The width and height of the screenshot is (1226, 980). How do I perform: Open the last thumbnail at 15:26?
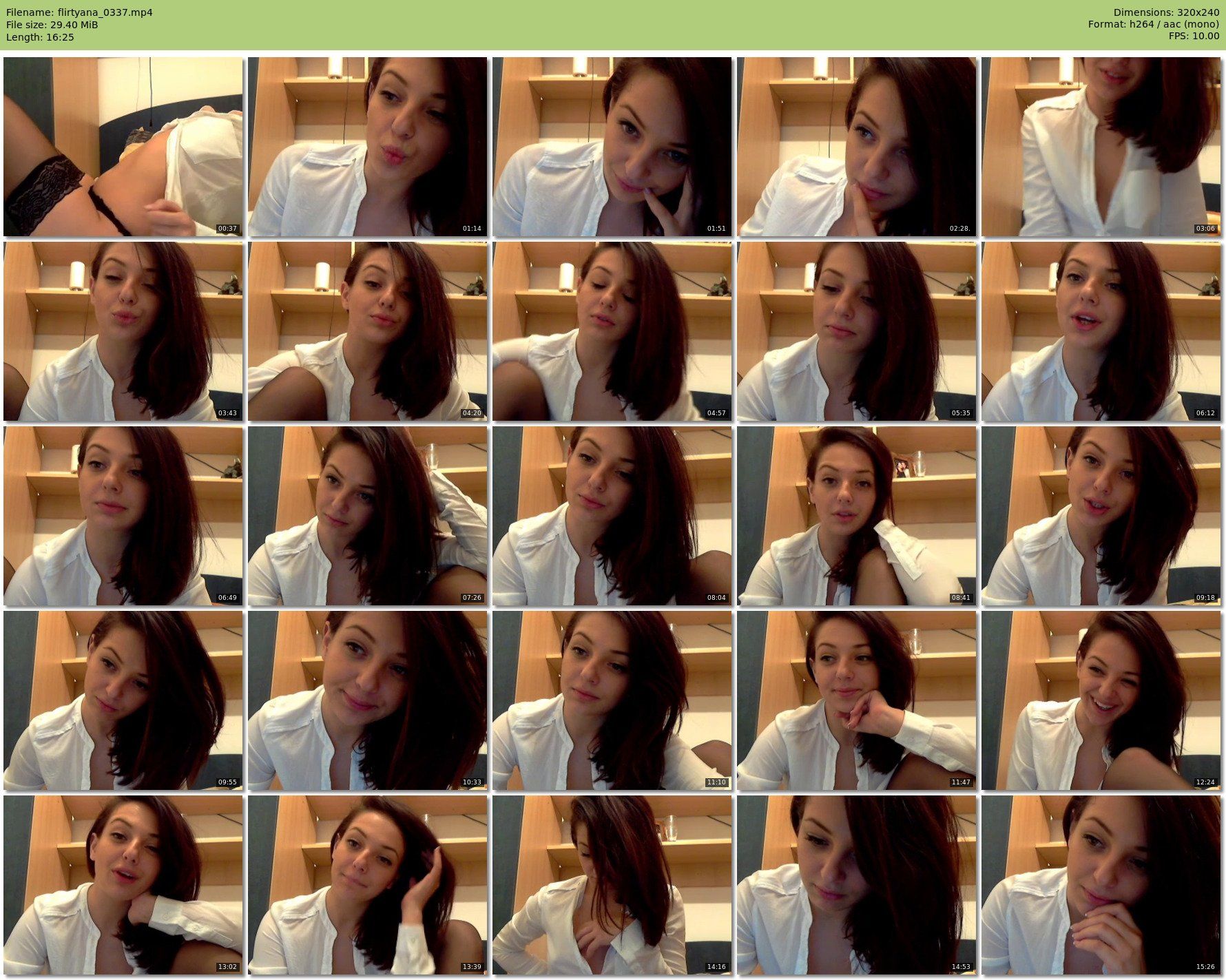(x=1101, y=885)
